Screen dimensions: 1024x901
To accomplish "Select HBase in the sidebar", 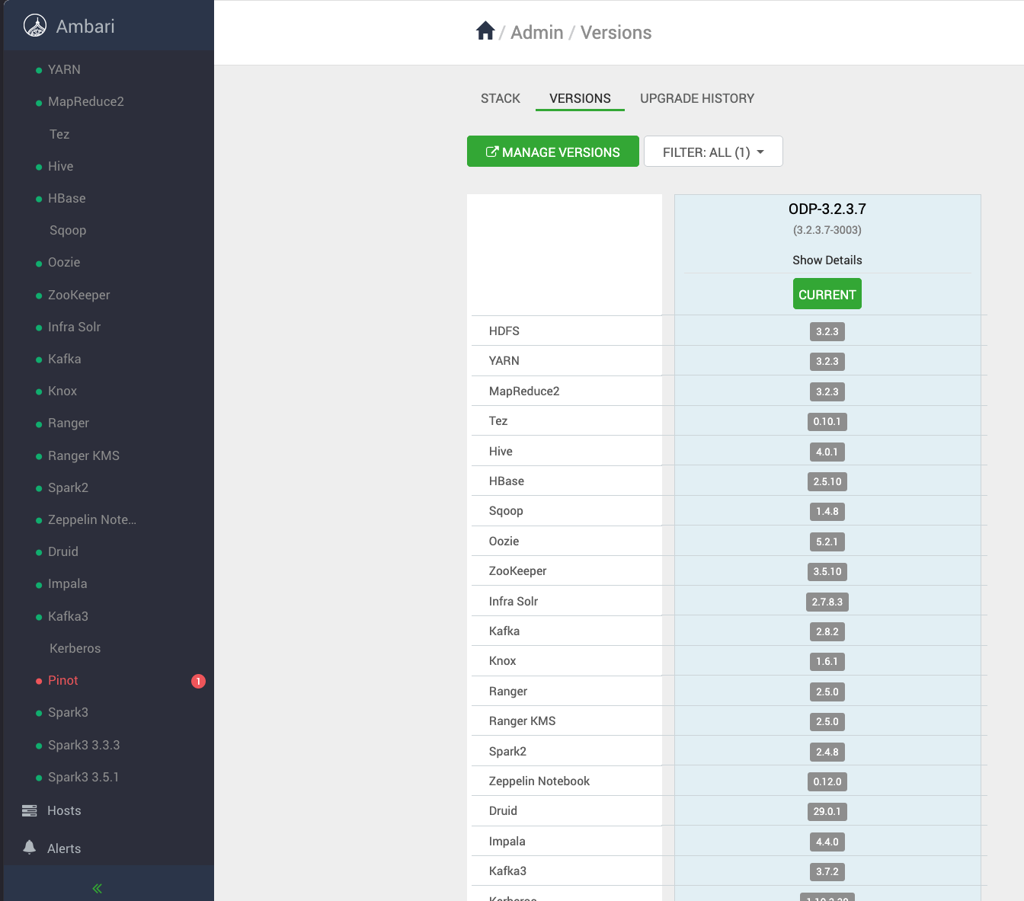I will (67, 198).
